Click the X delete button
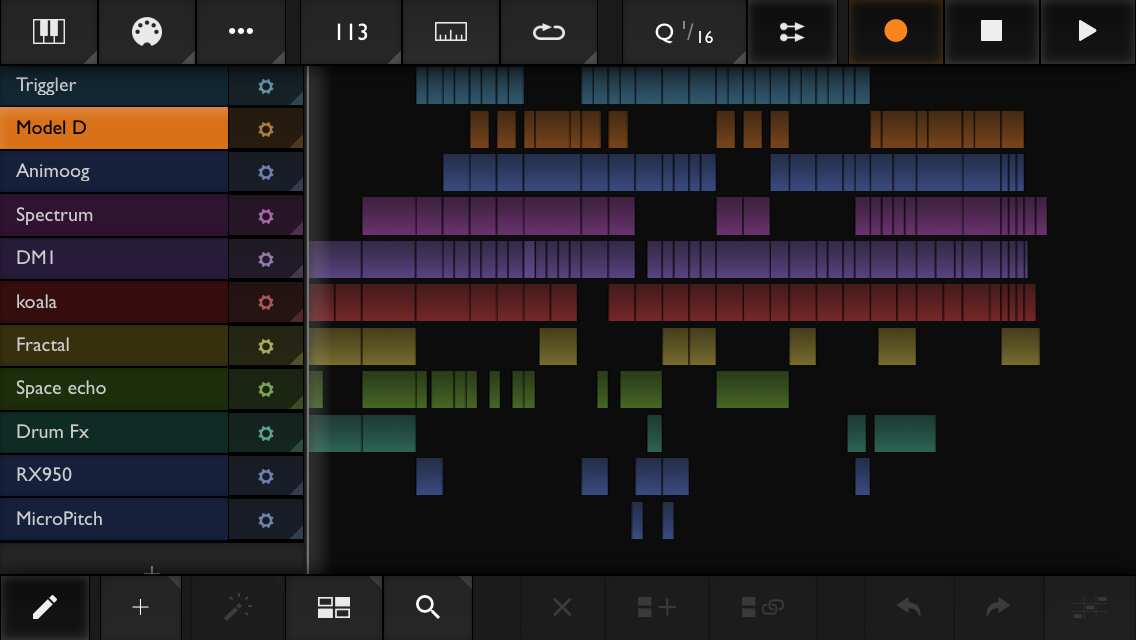Viewport: 1136px width, 640px height. tap(562, 607)
